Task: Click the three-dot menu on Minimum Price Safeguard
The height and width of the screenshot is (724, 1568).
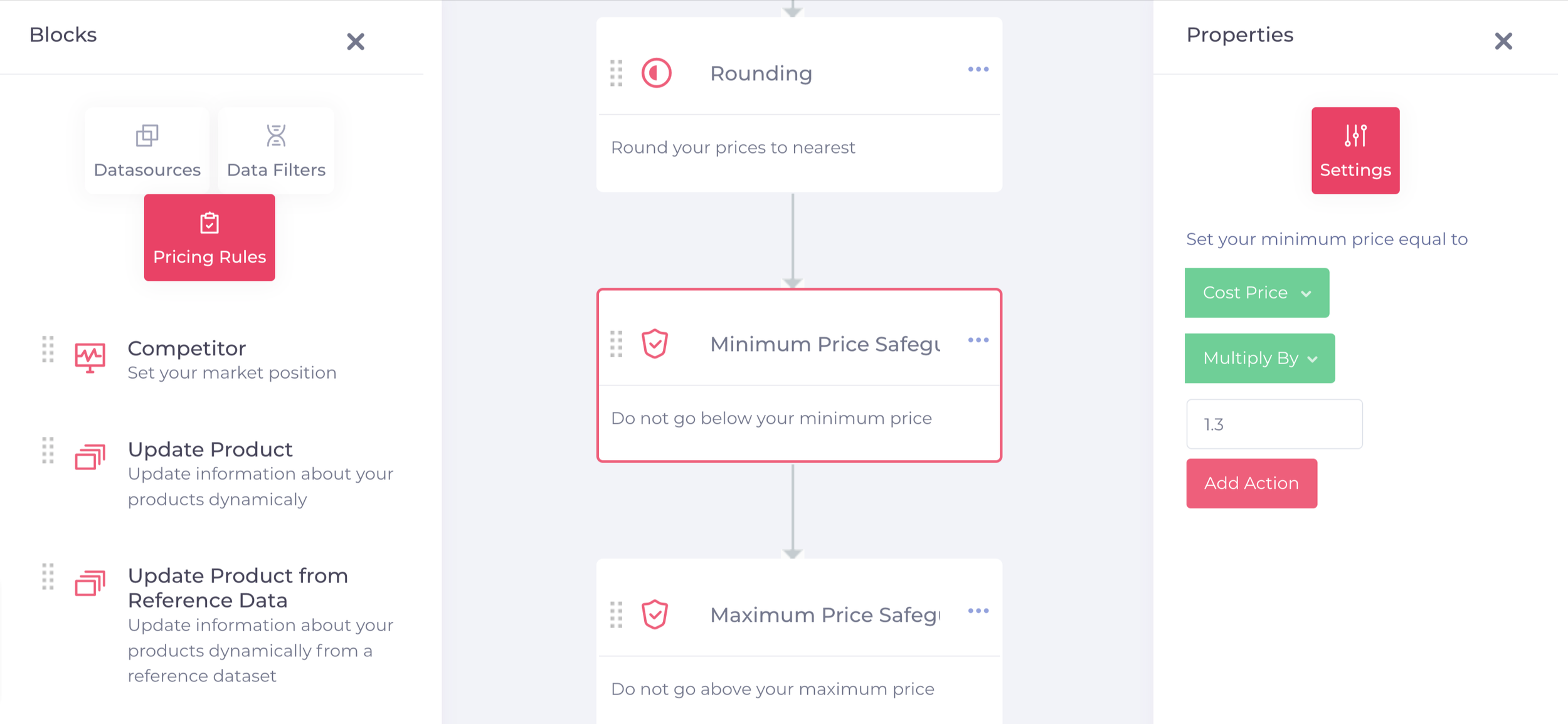Action: point(978,340)
